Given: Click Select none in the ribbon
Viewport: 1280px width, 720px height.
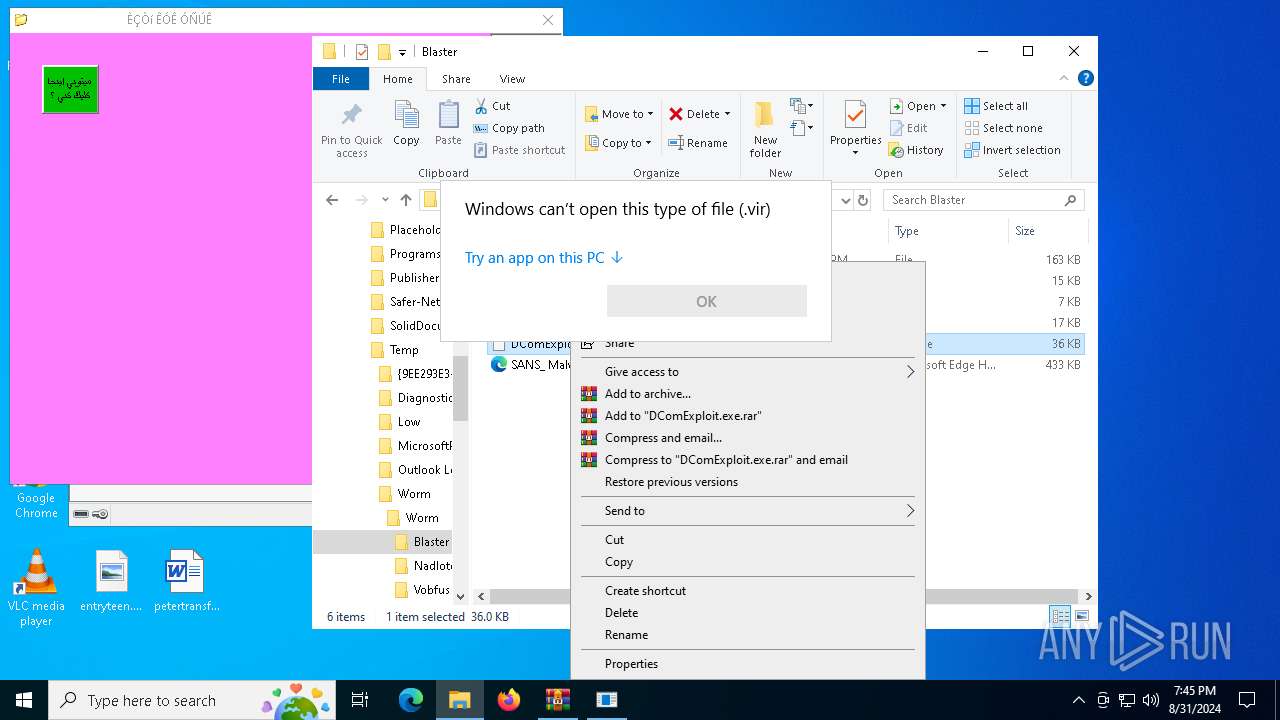Looking at the screenshot, I should tap(1003, 128).
